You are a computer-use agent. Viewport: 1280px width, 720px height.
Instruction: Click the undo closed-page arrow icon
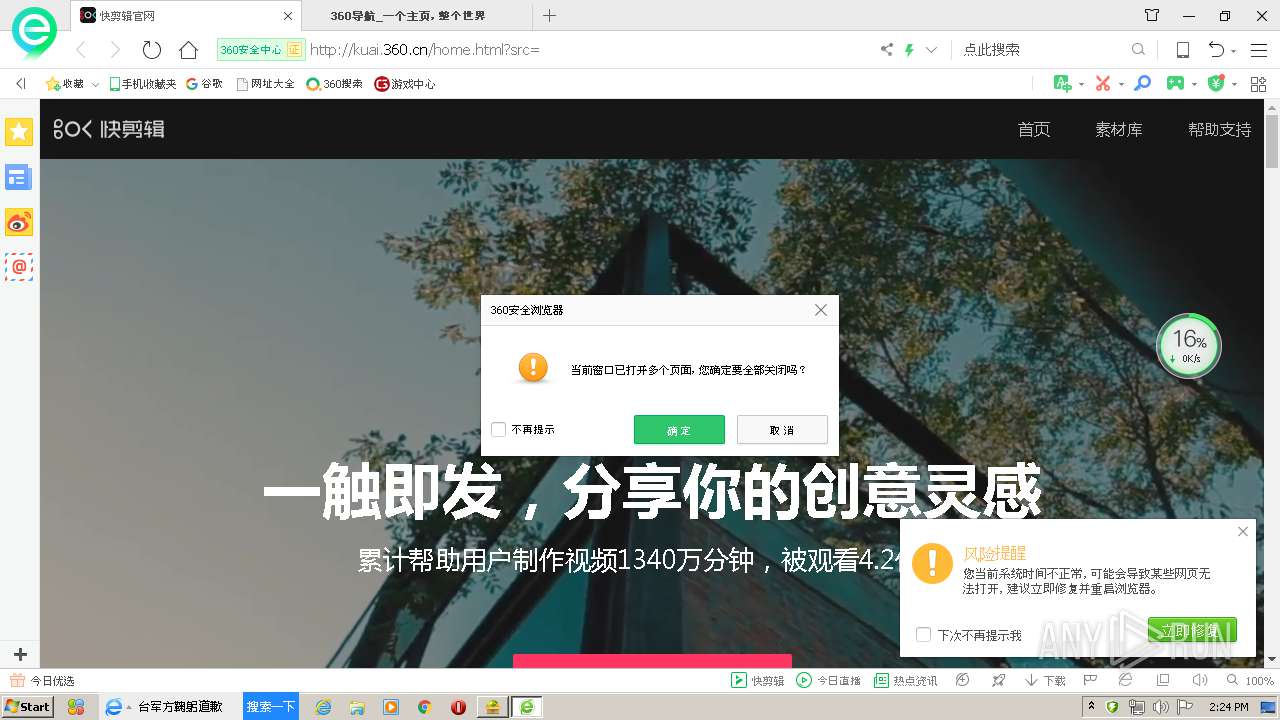[1216, 49]
